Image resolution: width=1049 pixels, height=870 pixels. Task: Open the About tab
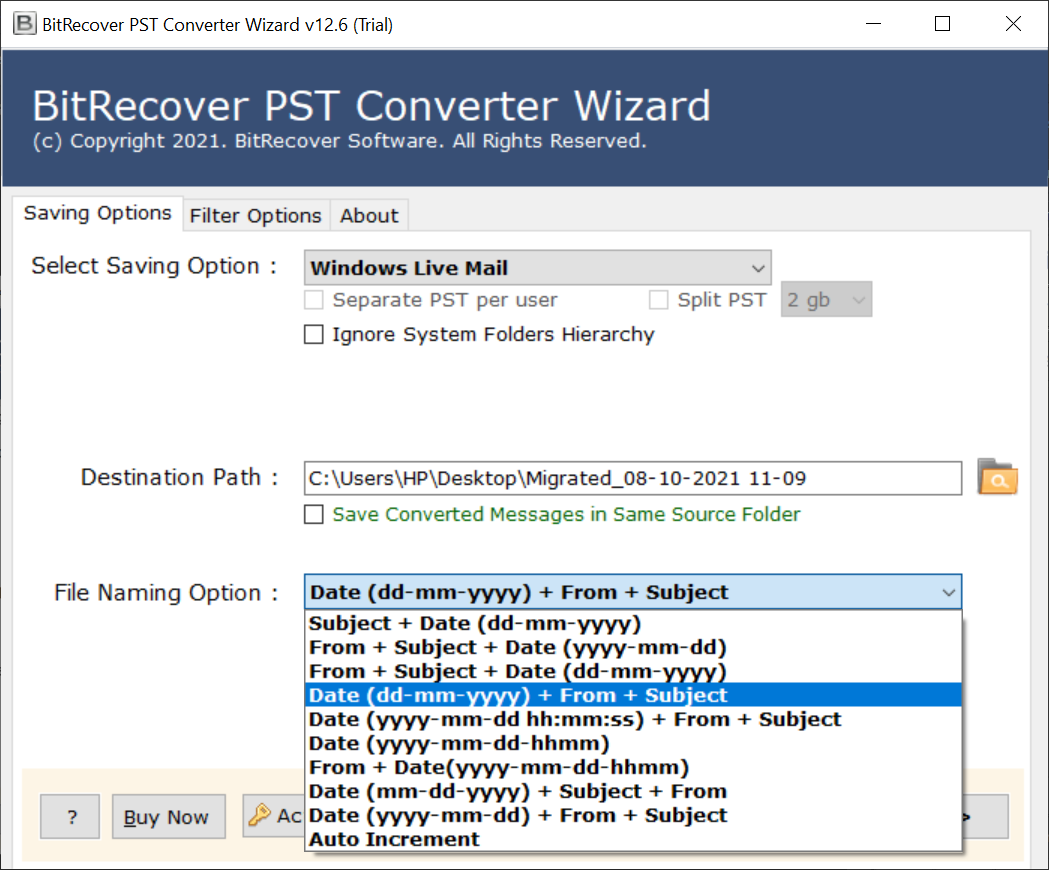(x=369, y=215)
